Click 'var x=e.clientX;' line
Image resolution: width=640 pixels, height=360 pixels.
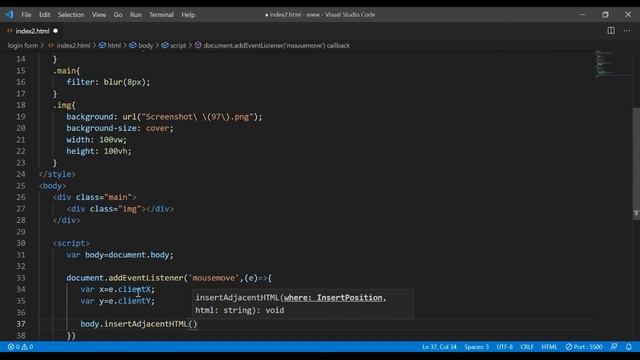pyautogui.click(x=118, y=289)
